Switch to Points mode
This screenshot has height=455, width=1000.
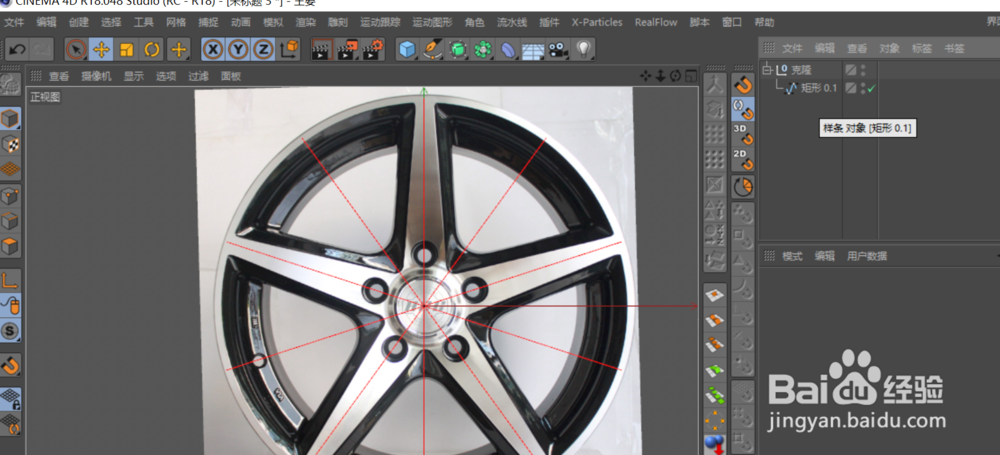[x=10, y=196]
